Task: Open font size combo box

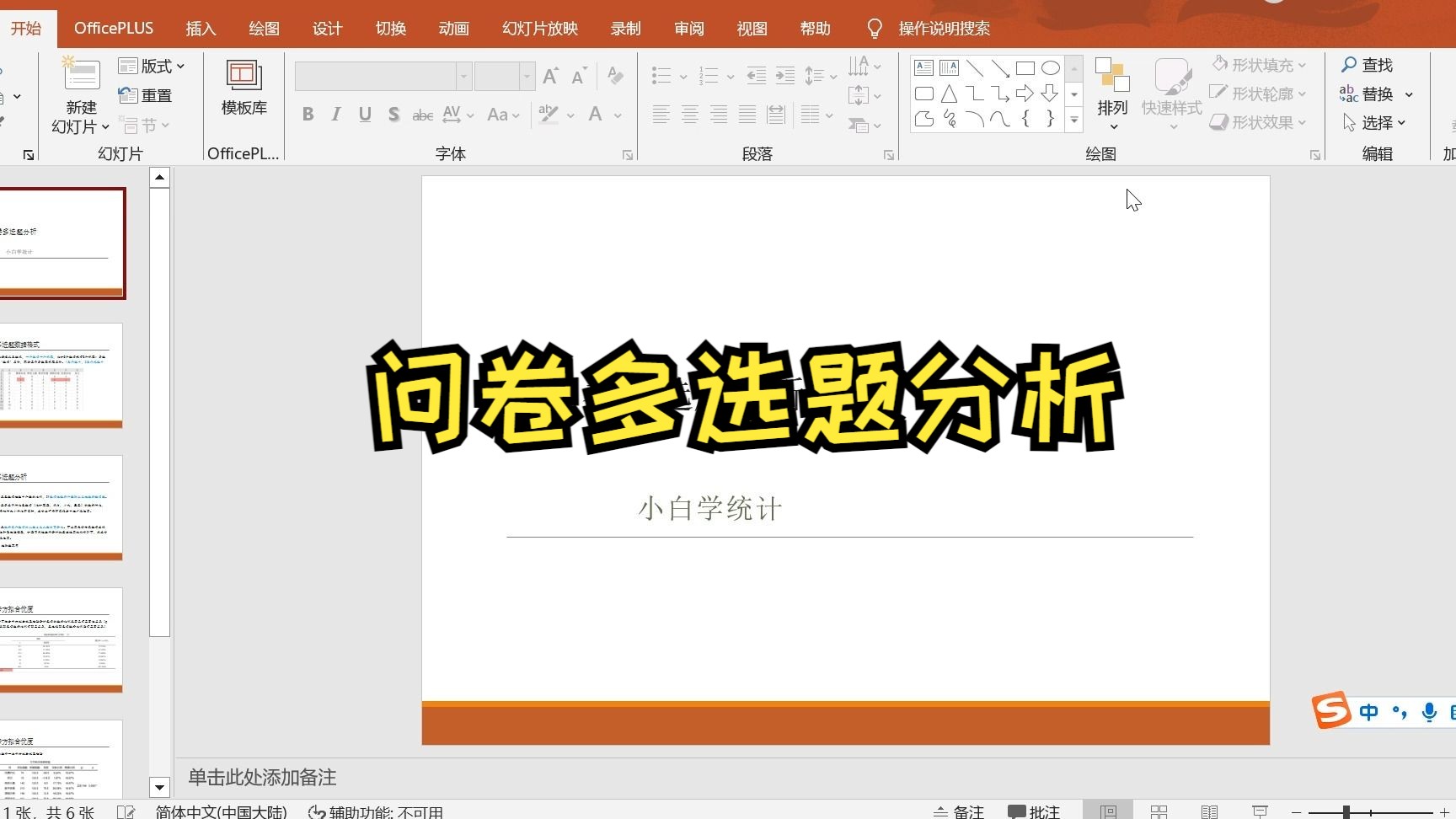Action: 504,77
